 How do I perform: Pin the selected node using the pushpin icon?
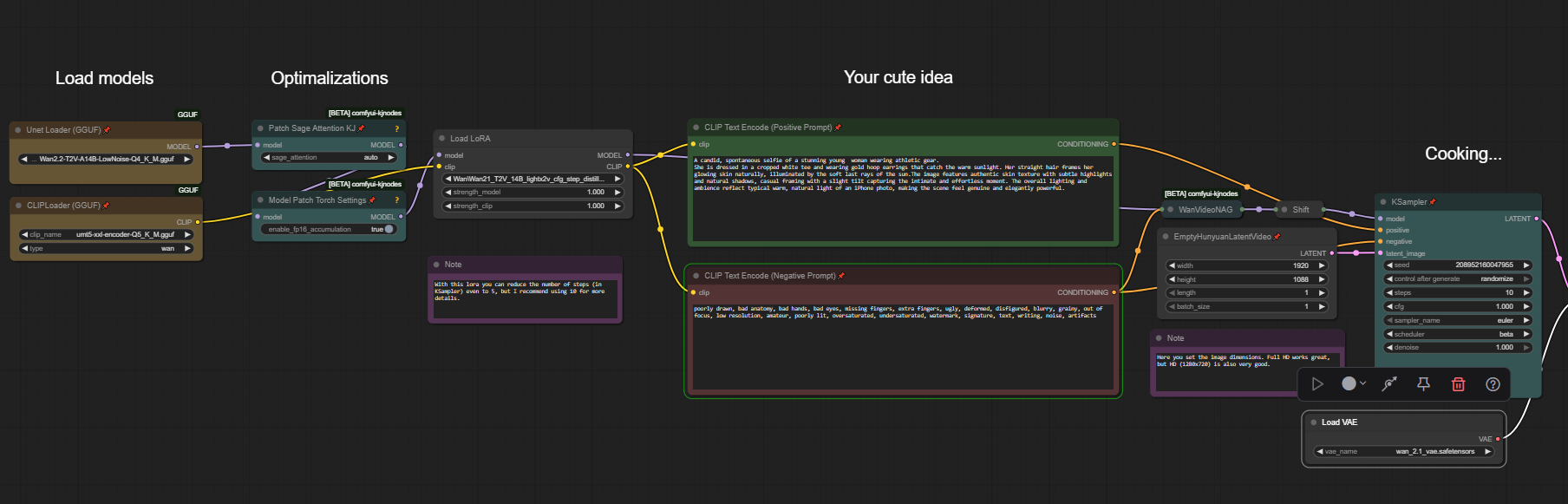tap(1423, 383)
